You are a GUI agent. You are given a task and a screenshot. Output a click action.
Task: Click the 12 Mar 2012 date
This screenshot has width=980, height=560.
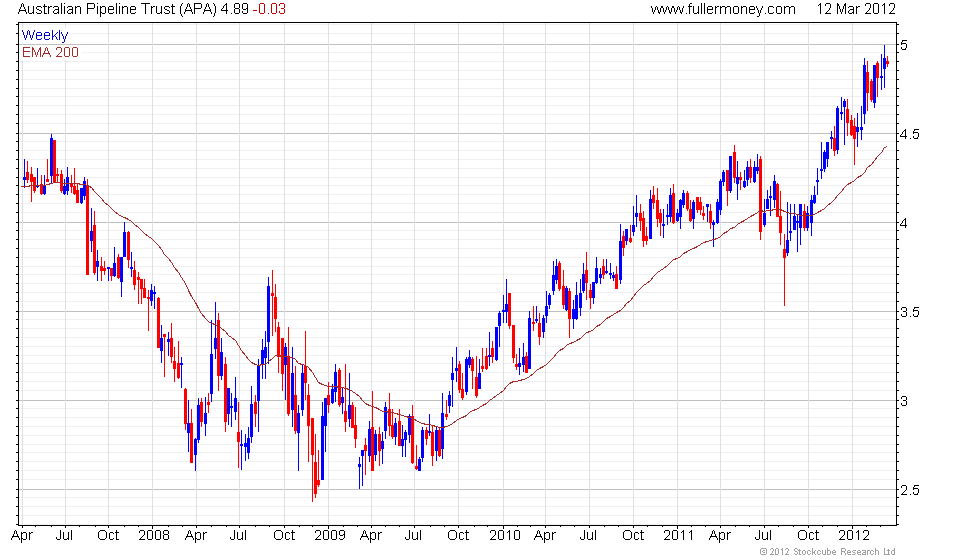[856, 9]
